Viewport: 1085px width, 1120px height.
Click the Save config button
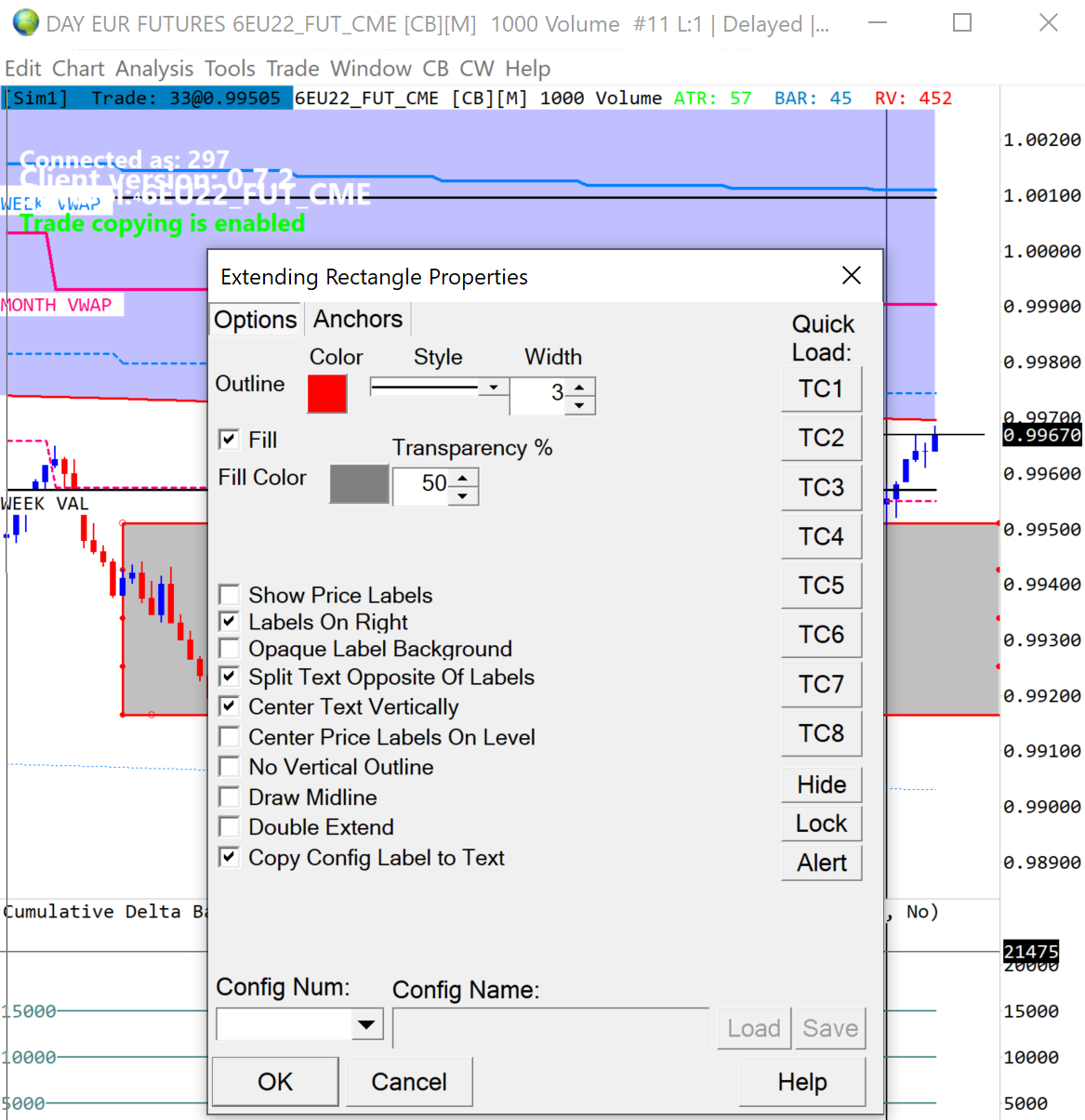pyautogui.click(x=830, y=1028)
